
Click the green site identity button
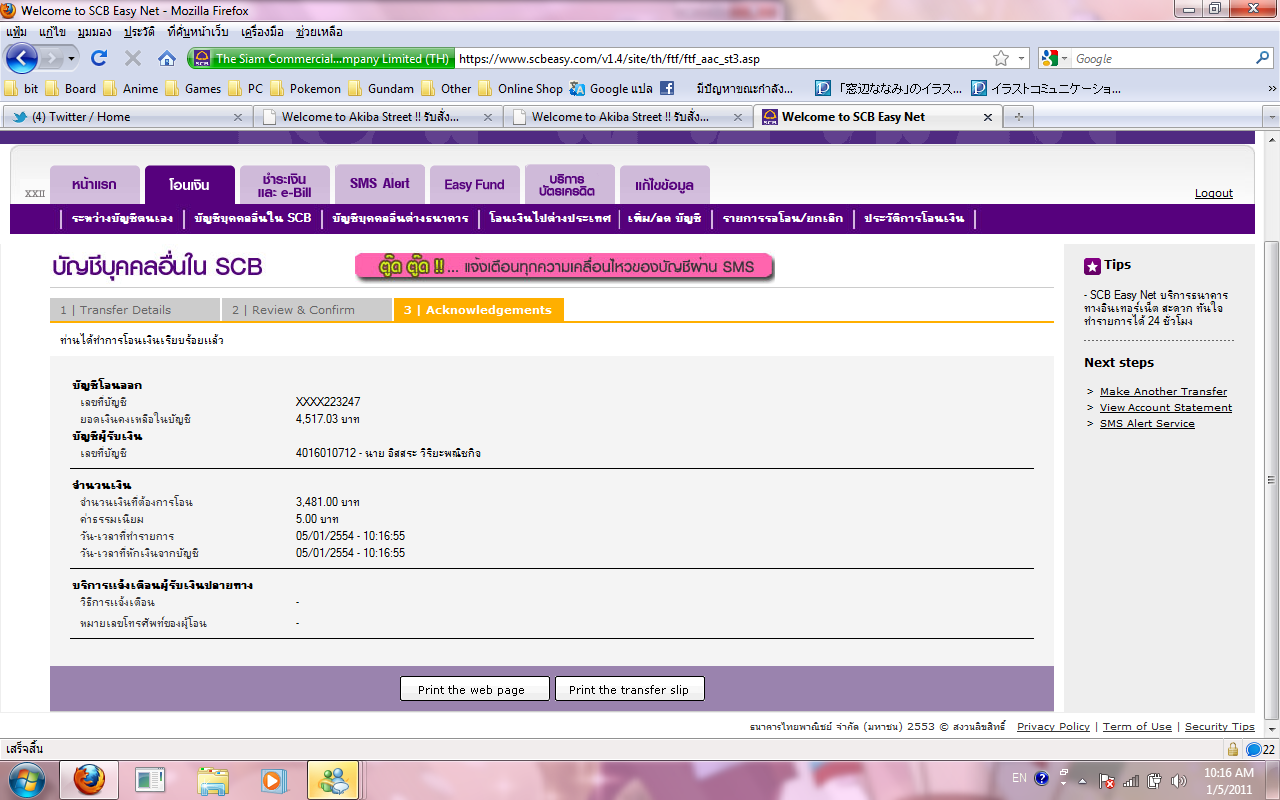click(x=322, y=59)
